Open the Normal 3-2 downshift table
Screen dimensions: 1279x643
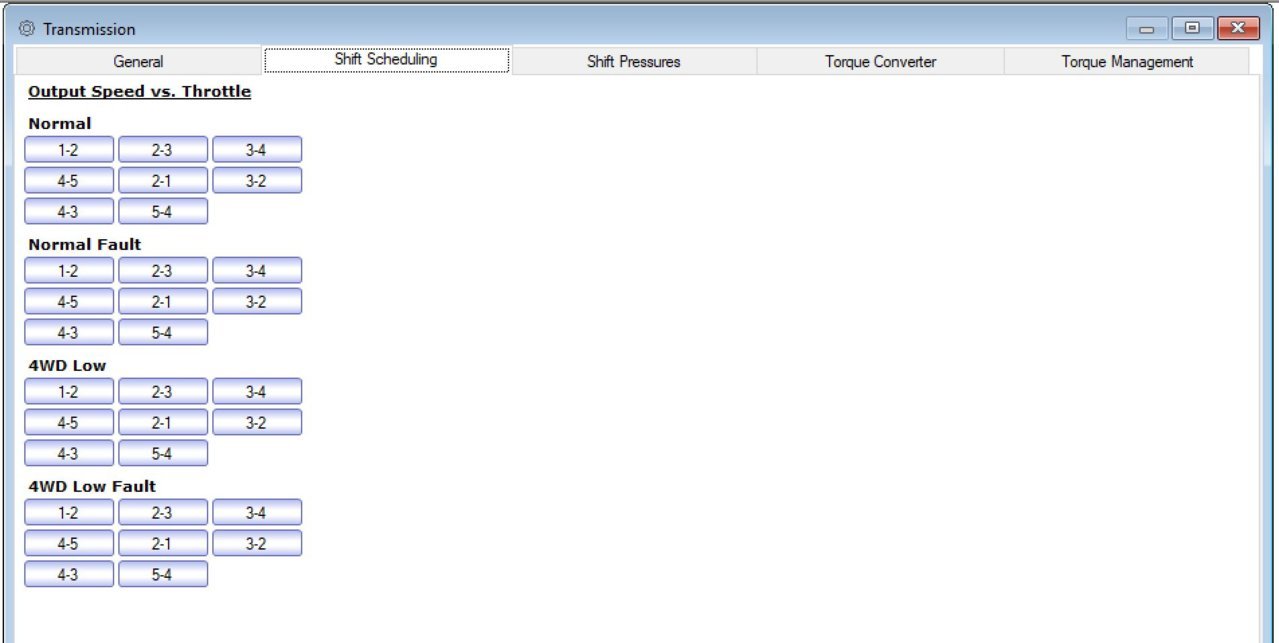pyautogui.click(x=257, y=181)
